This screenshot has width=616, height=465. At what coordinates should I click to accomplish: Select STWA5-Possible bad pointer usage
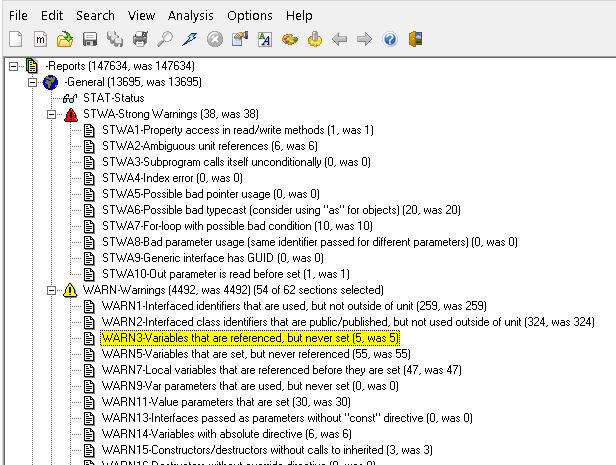(211, 194)
